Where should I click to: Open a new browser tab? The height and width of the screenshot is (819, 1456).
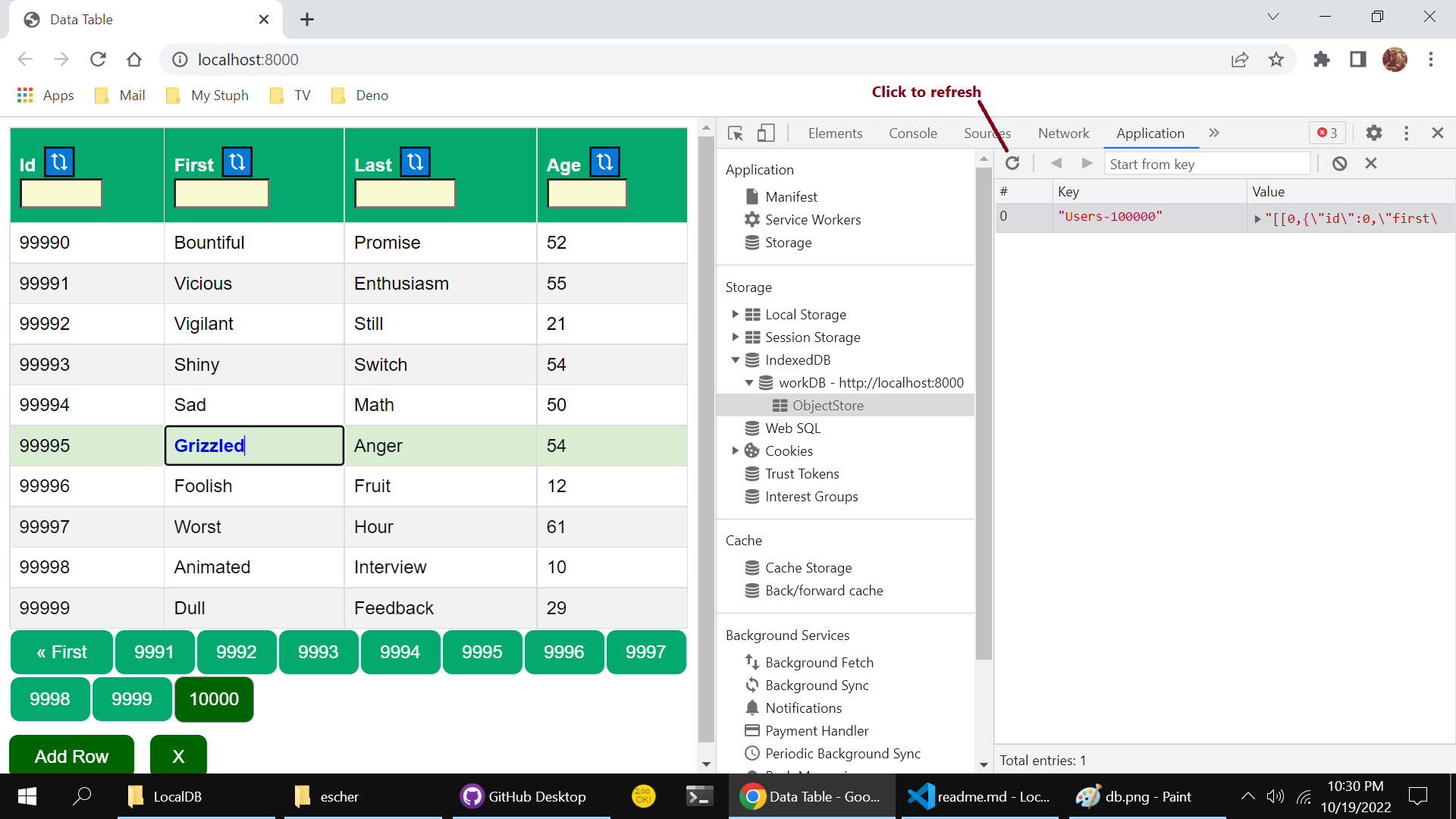(x=306, y=20)
